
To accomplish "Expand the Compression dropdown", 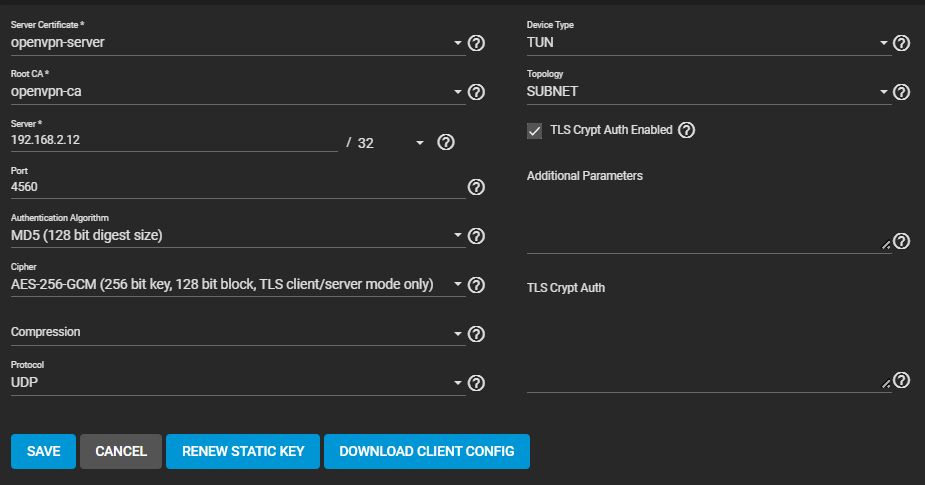I will point(235,333).
